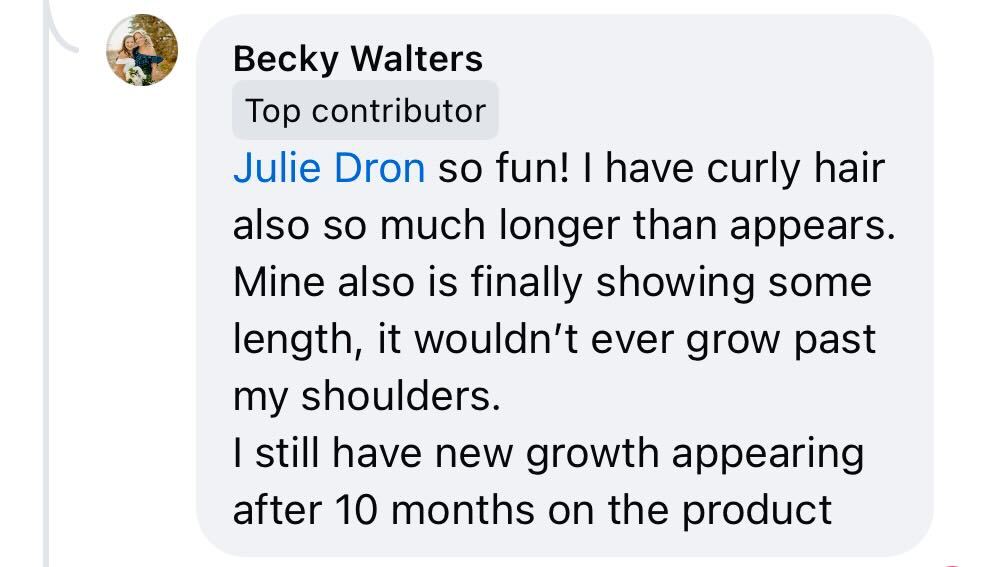1000x567 pixels.
Task: Tap the Top contributor badge
Action: click(365, 110)
